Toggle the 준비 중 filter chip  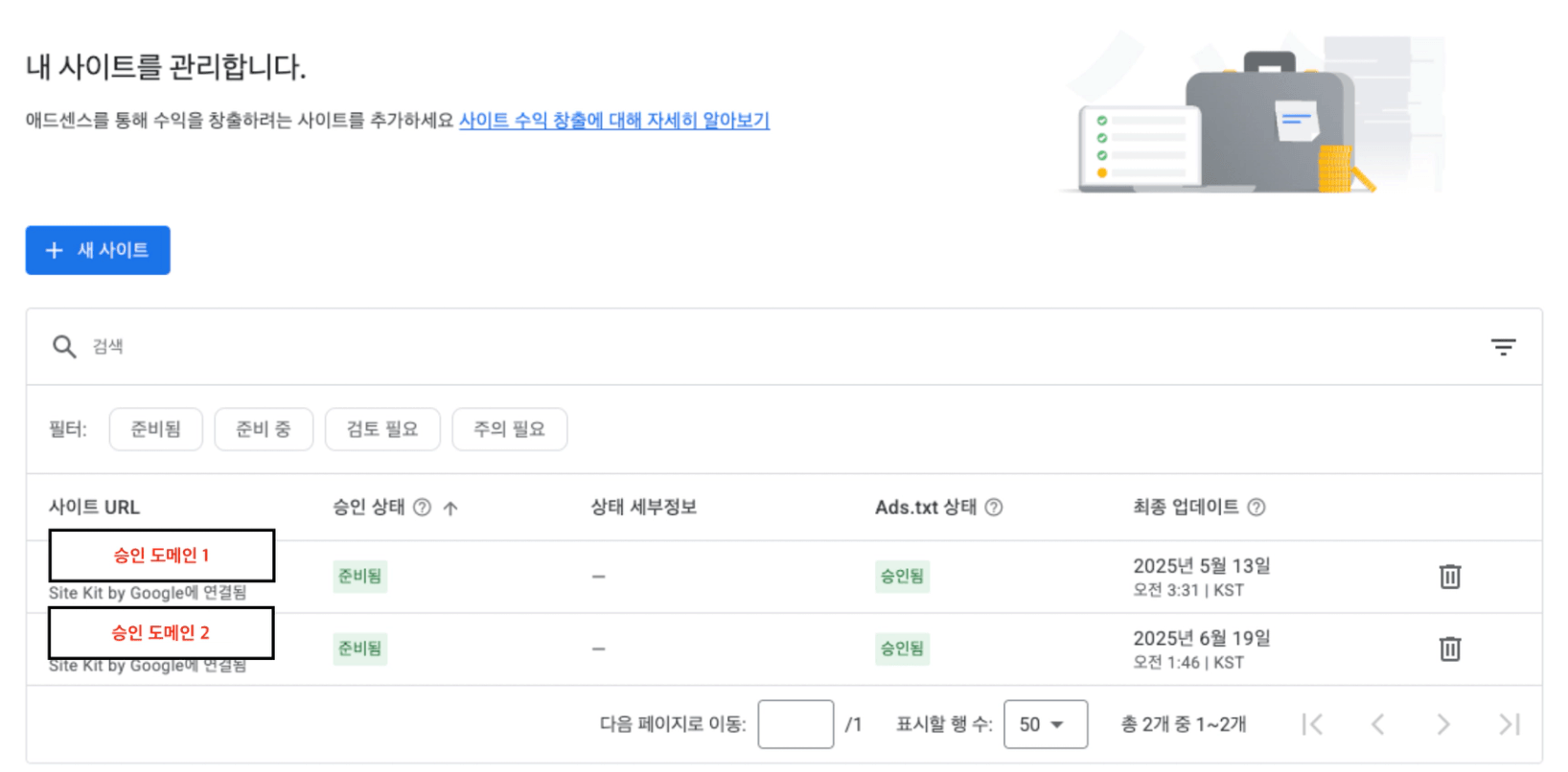[x=264, y=429]
